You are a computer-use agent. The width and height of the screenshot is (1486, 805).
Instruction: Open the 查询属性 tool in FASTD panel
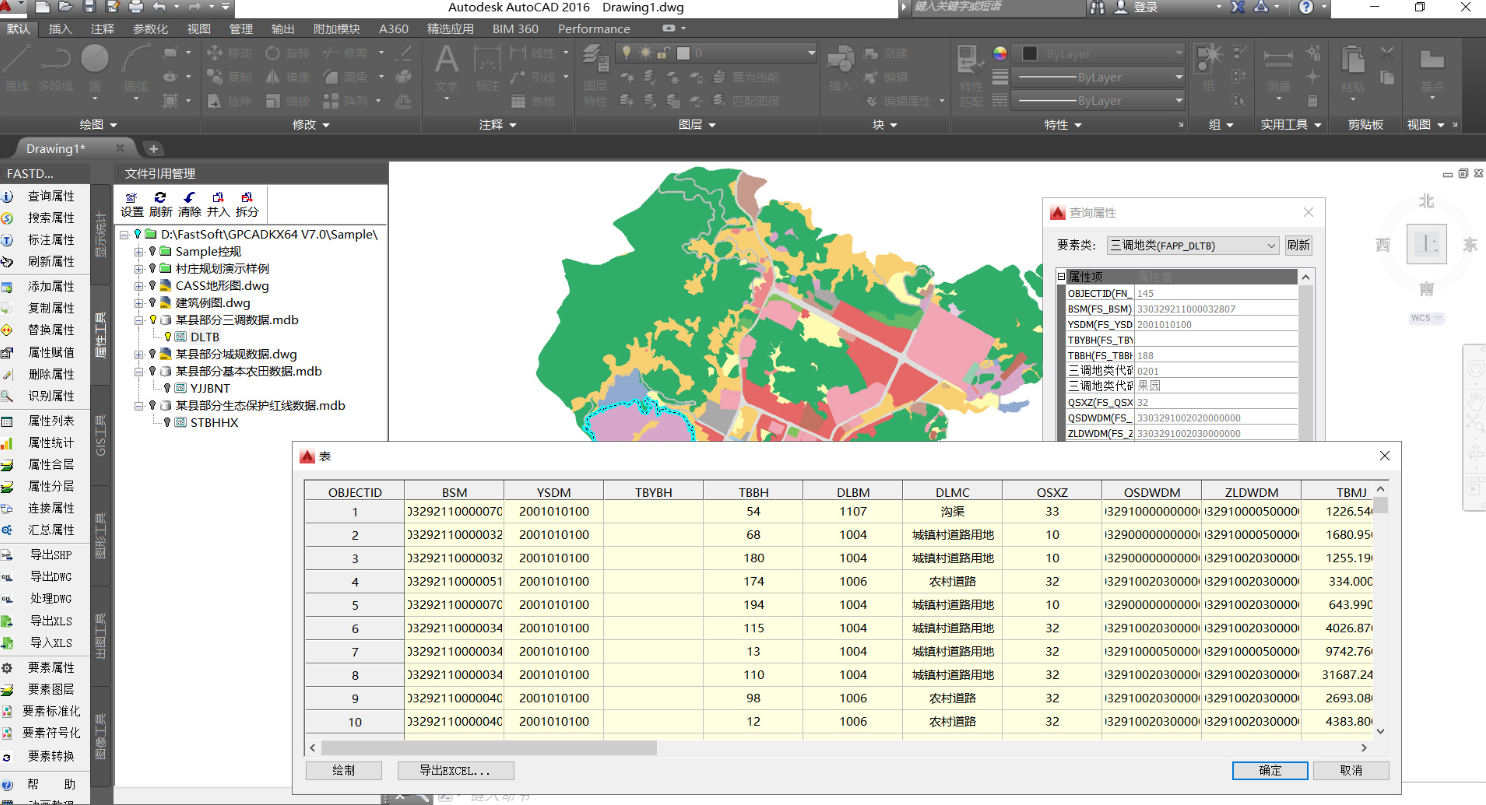pyautogui.click(x=50, y=196)
